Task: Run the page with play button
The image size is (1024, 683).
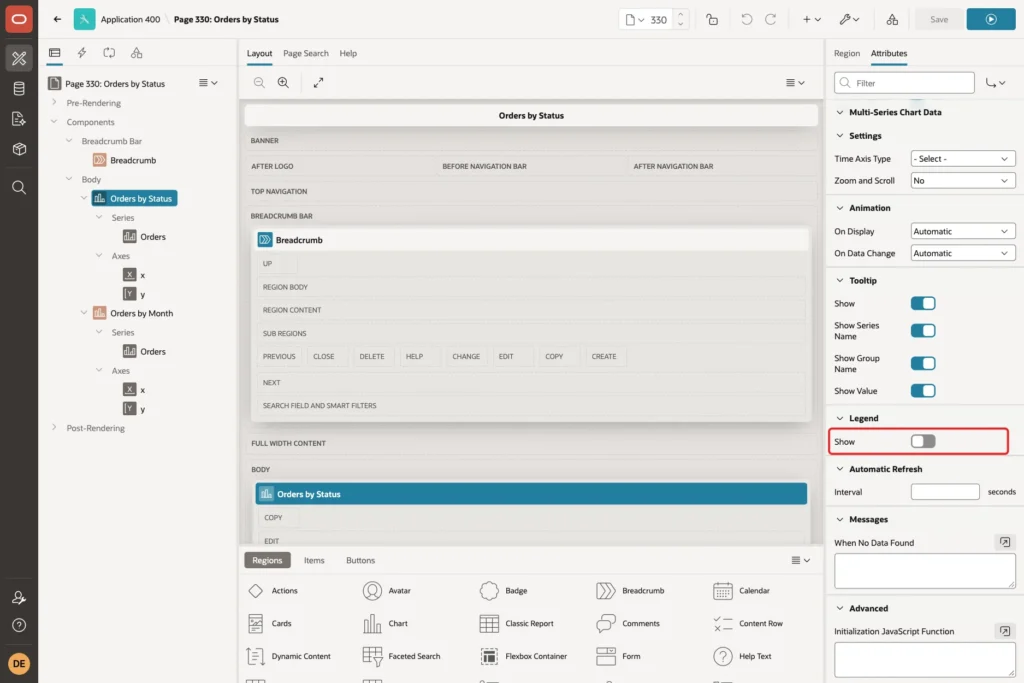Action: [x=991, y=20]
